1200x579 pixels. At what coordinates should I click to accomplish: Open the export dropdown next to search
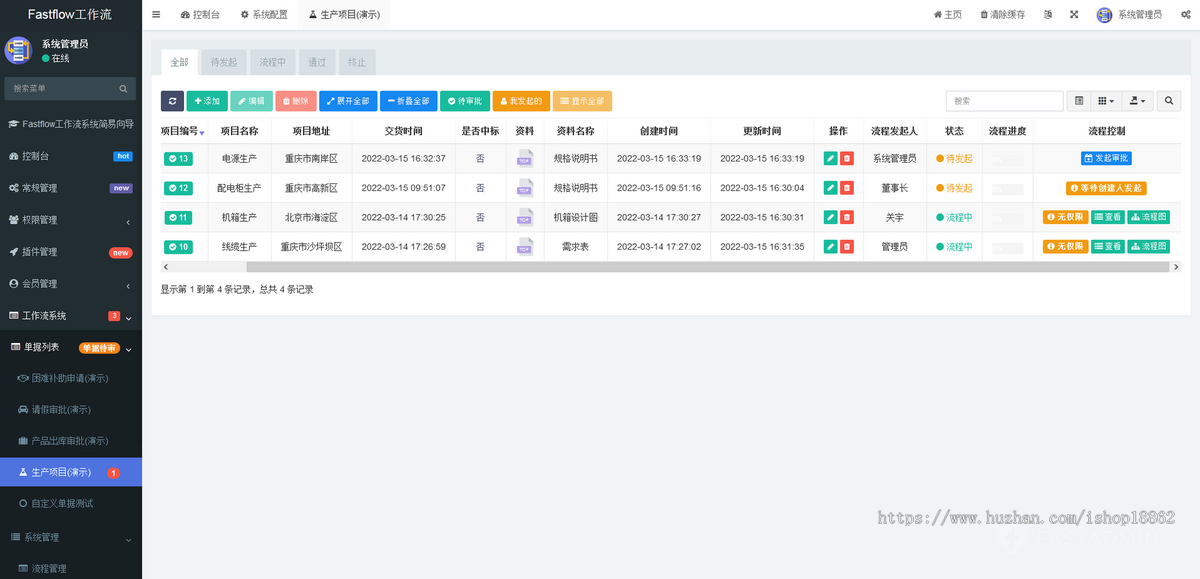1138,100
